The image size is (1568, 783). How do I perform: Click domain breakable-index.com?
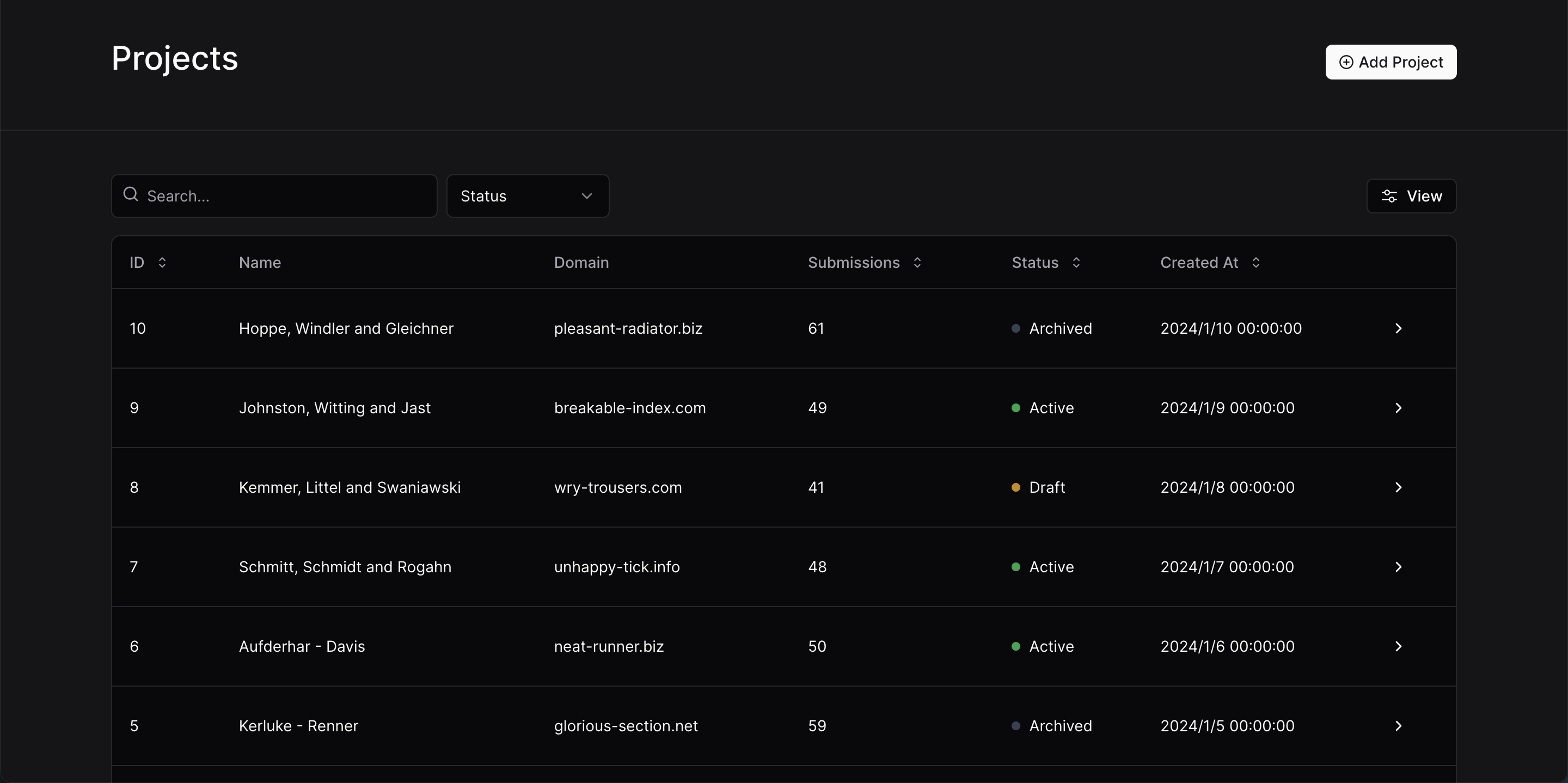630,408
